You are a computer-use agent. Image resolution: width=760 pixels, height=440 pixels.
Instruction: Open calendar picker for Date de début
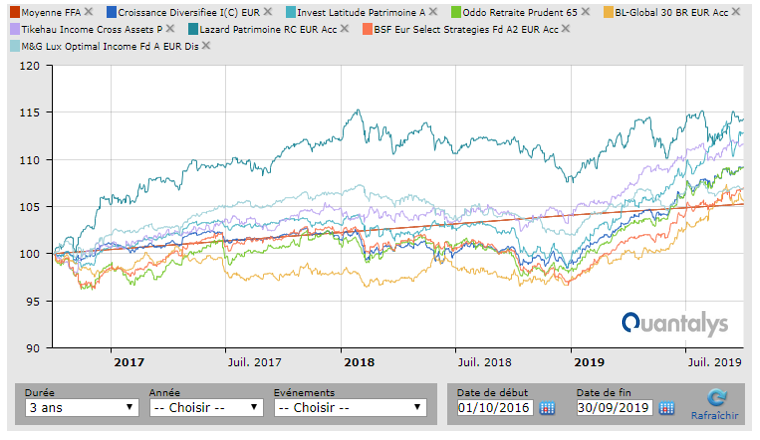(x=547, y=409)
